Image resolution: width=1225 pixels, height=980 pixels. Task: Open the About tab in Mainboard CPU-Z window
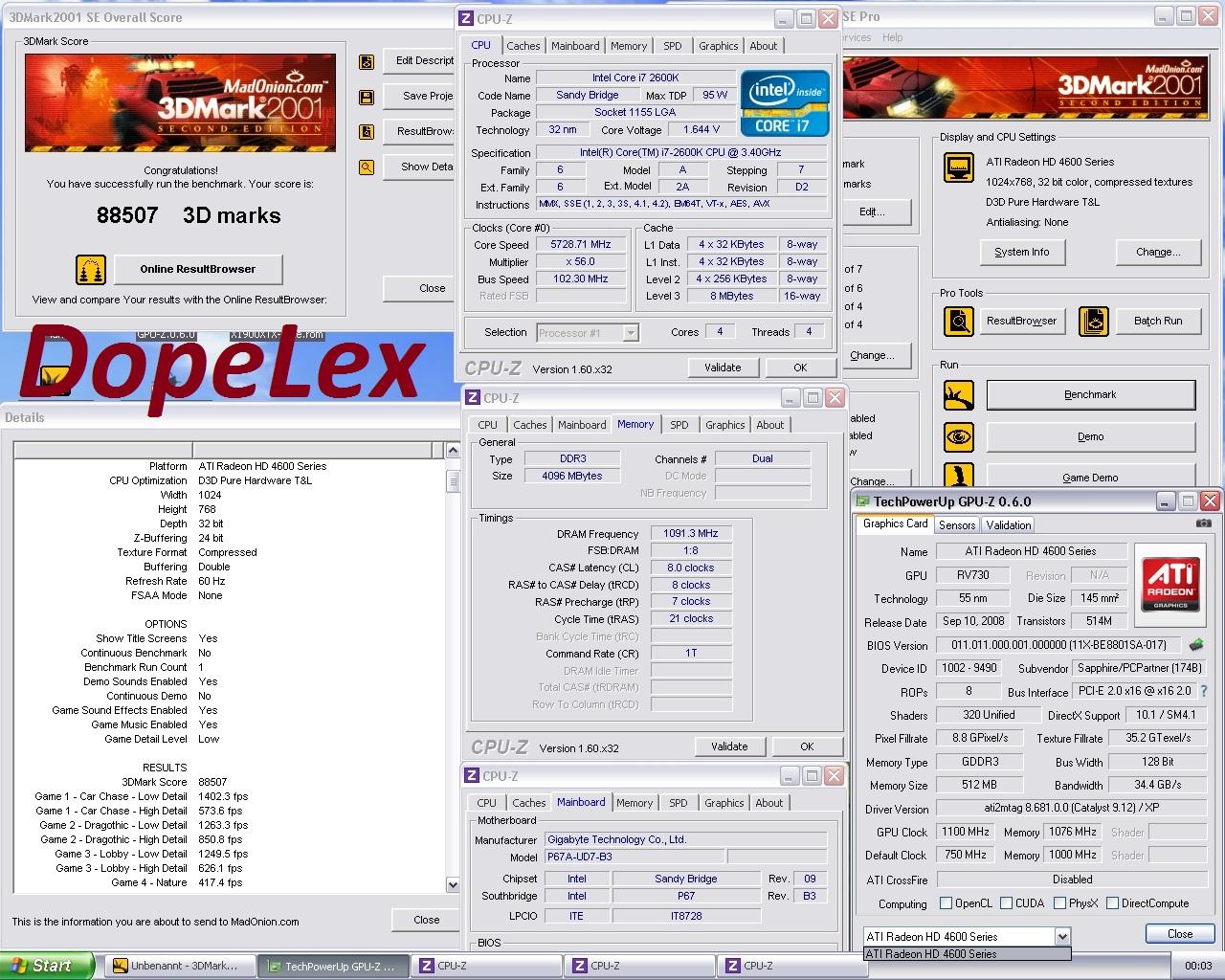(769, 803)
